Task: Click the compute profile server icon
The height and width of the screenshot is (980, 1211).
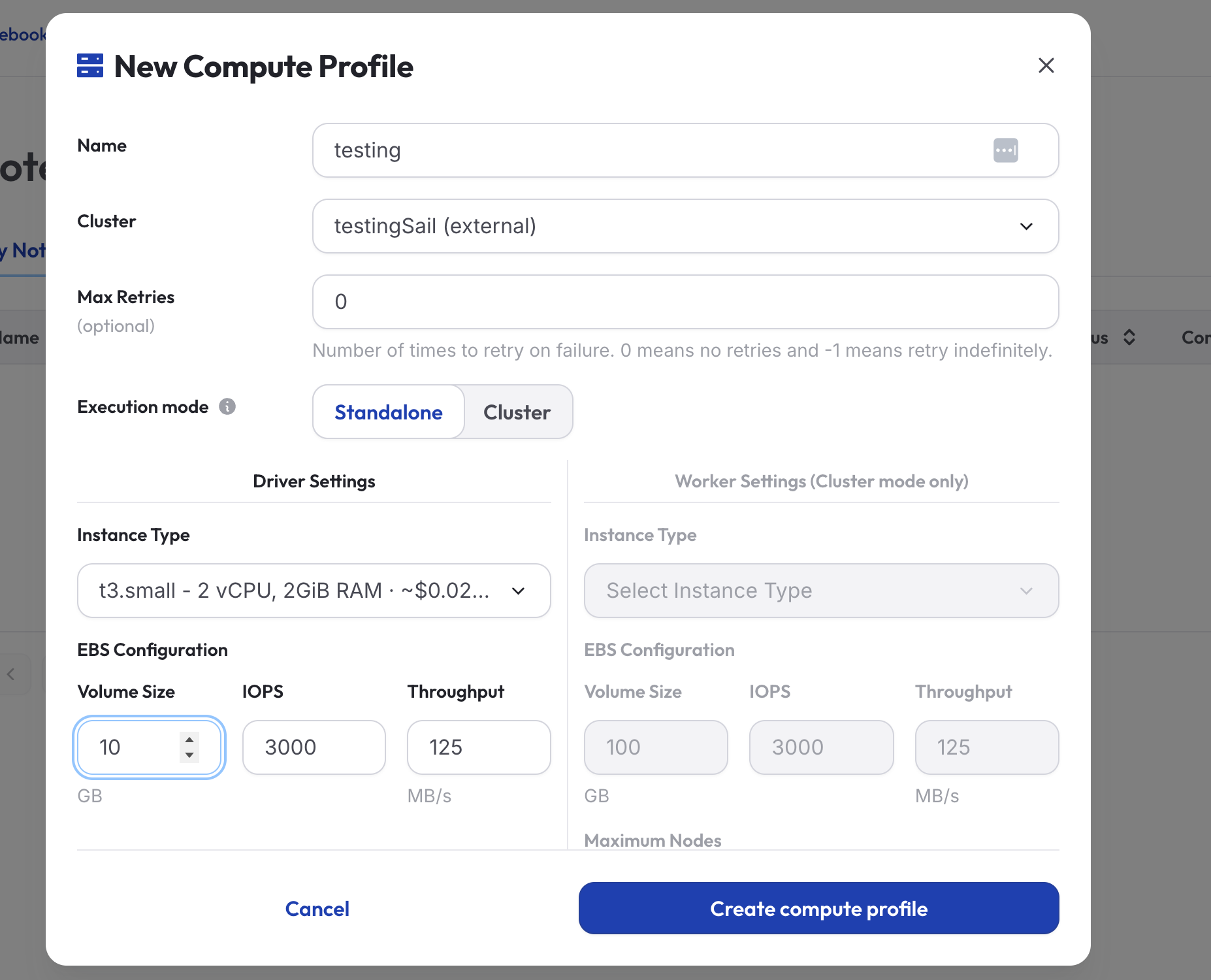Action: [90, 65]
